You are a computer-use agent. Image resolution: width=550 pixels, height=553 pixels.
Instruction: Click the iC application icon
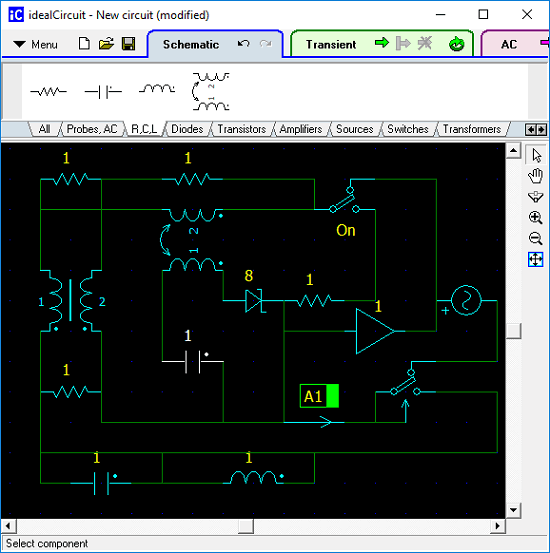16,15
